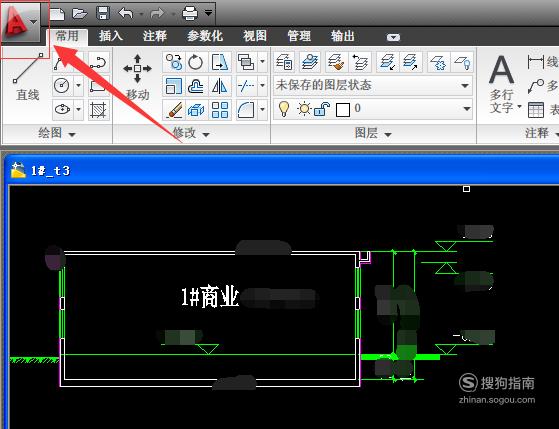Select the Copy tool icon
Screen dimensions: 559x429
(174, 62)
